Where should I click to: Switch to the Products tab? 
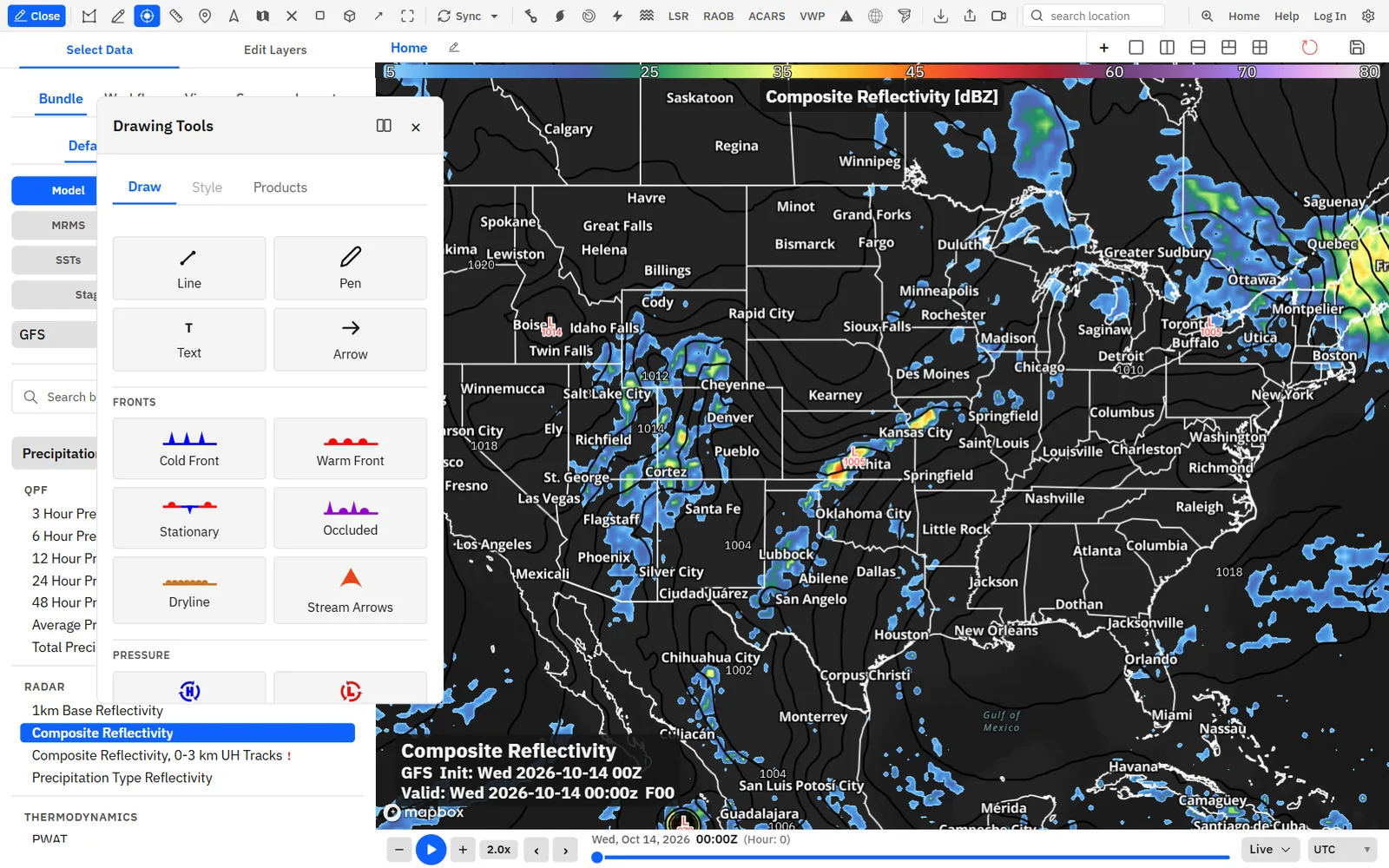click(280, 187)
